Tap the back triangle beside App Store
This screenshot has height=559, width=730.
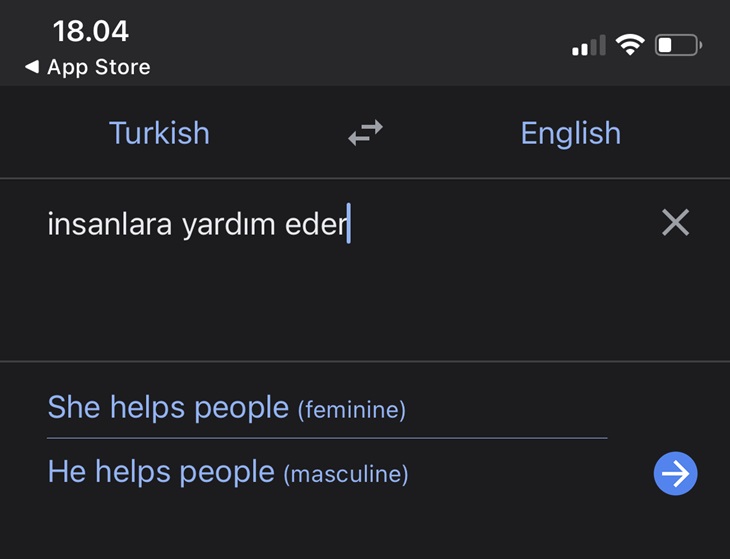coord(32,67)
